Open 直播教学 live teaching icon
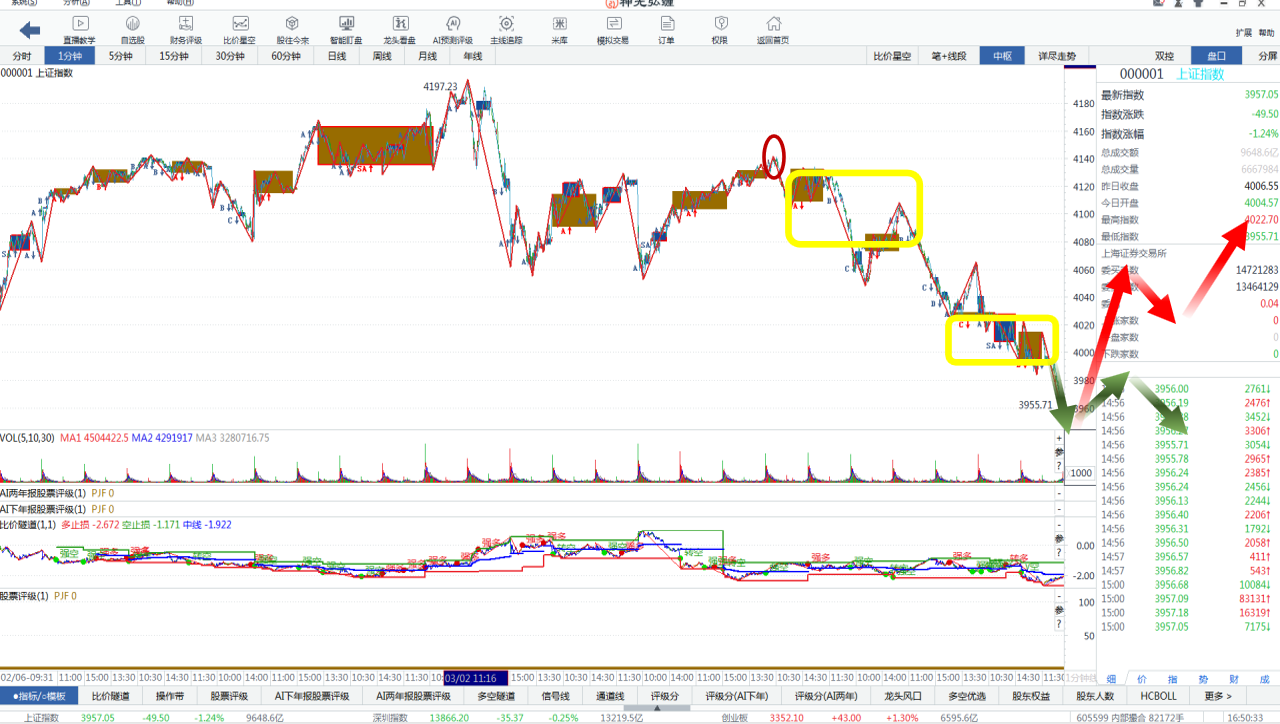The height and width of the screenshot is (724, 1280). click(x=80, y=29)
